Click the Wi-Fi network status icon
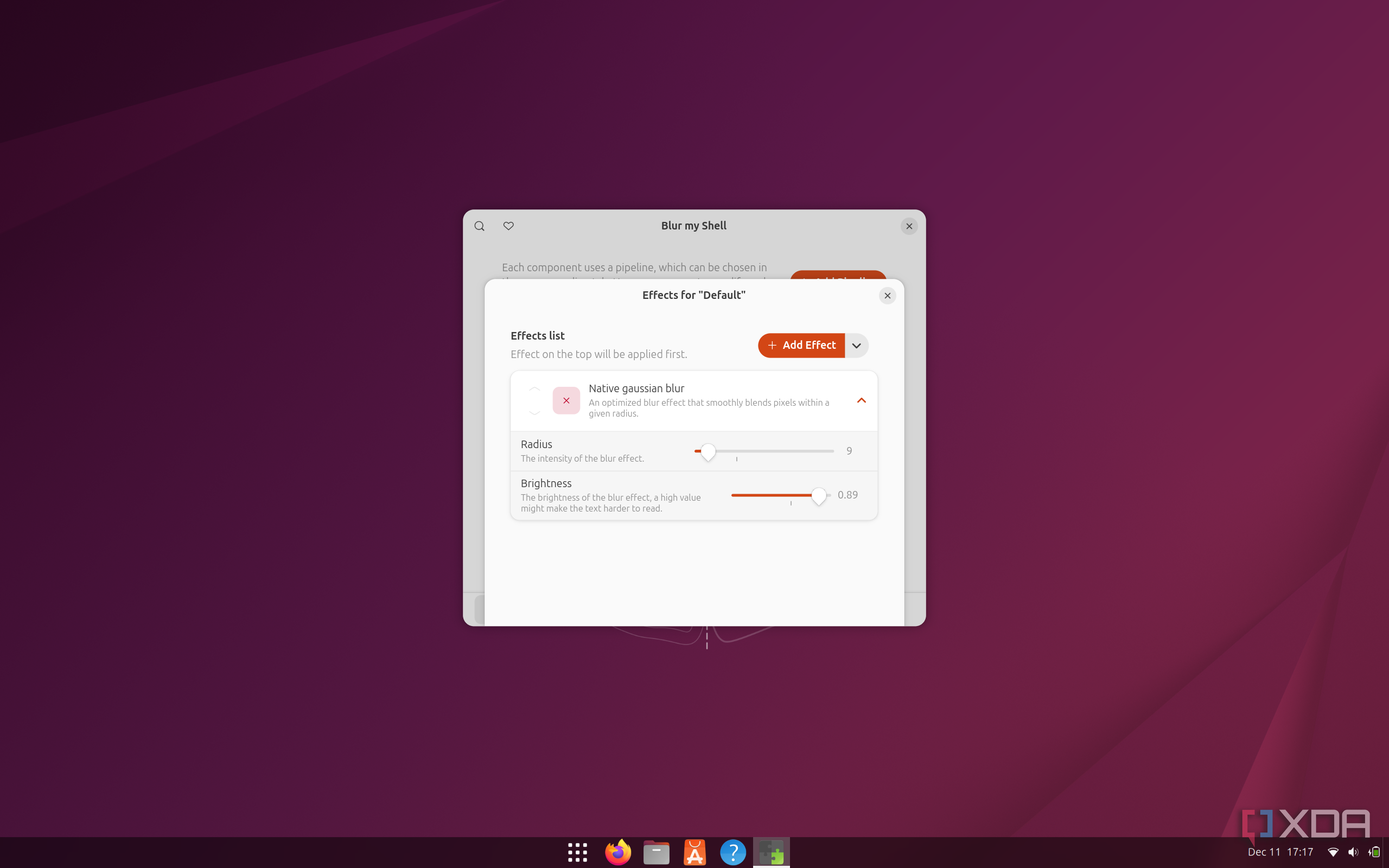This screenshot has height=868, width=1389. 1333,852
